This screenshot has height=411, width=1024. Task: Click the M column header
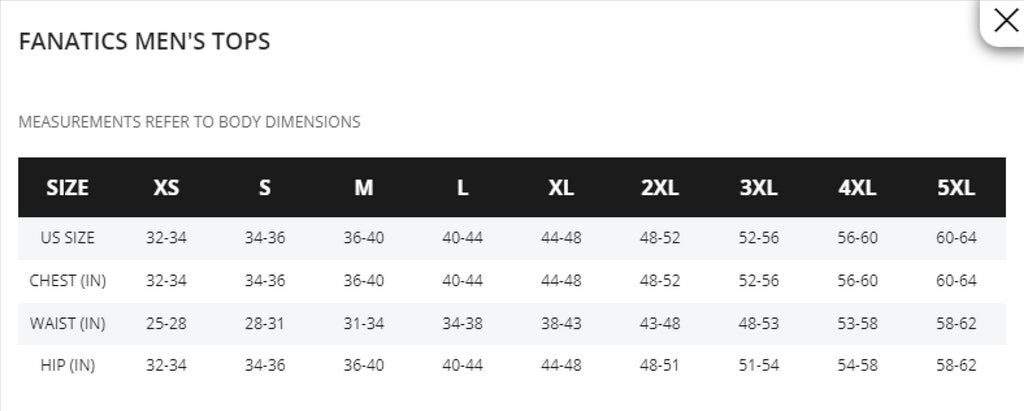pos(364,188)
